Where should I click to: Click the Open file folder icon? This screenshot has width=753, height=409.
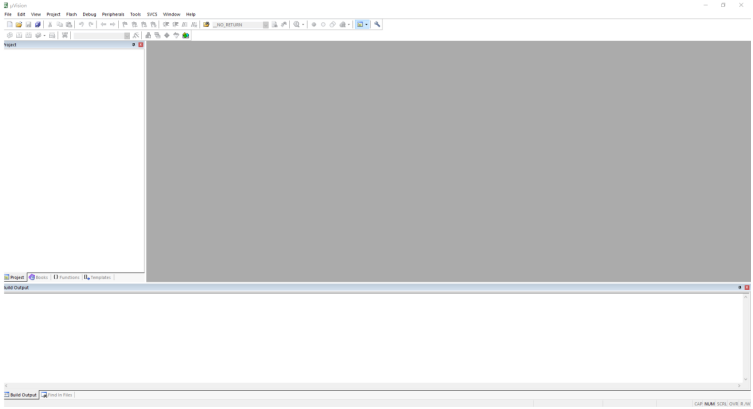[x=18, y=24]
